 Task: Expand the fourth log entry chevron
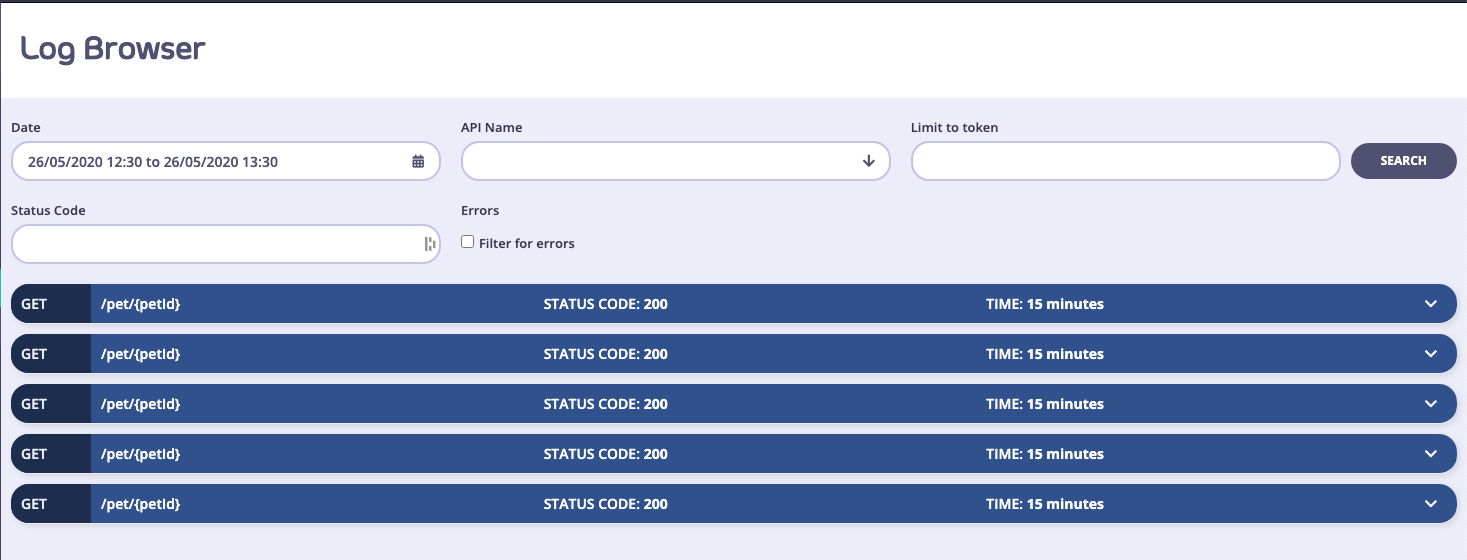pyautogui.click(x=1431, y=454)
